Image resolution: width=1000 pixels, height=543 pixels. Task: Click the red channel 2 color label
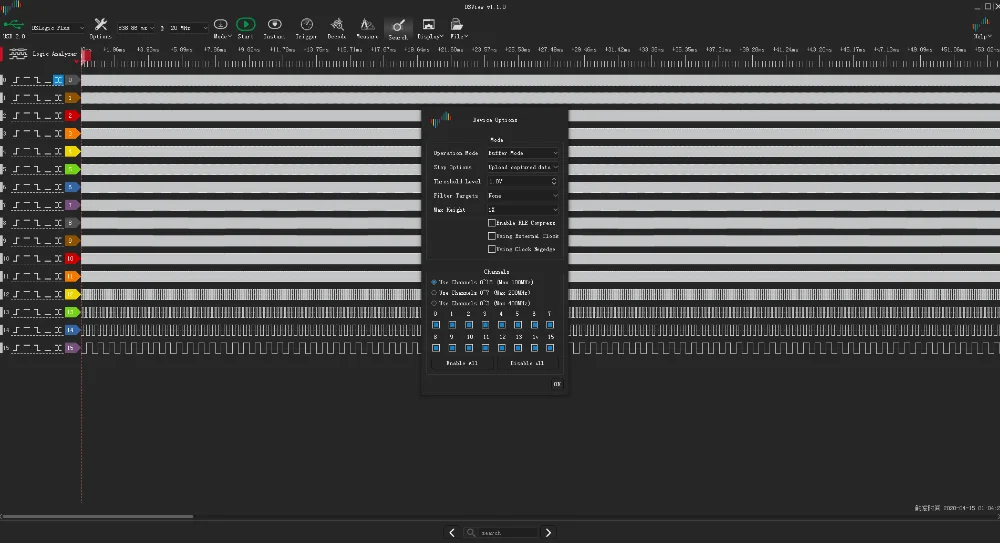pyautogui.click(x=71, y=116)
